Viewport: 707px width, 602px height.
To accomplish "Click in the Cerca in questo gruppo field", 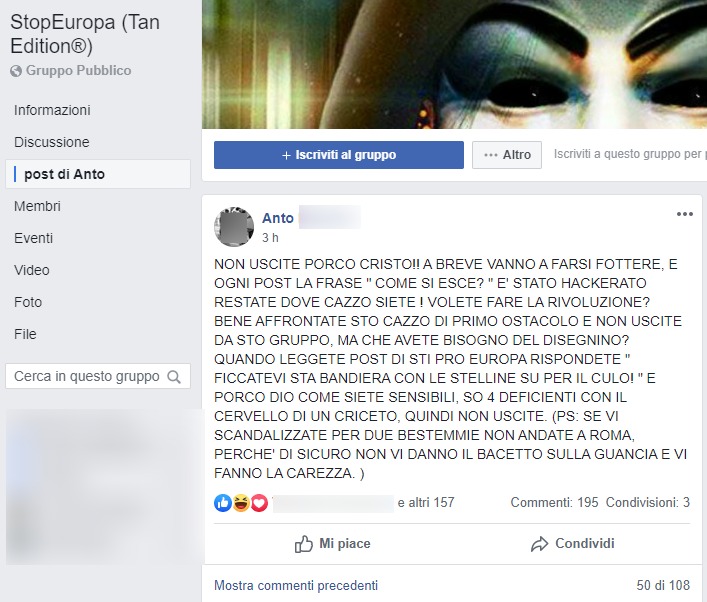I will 98,376.
